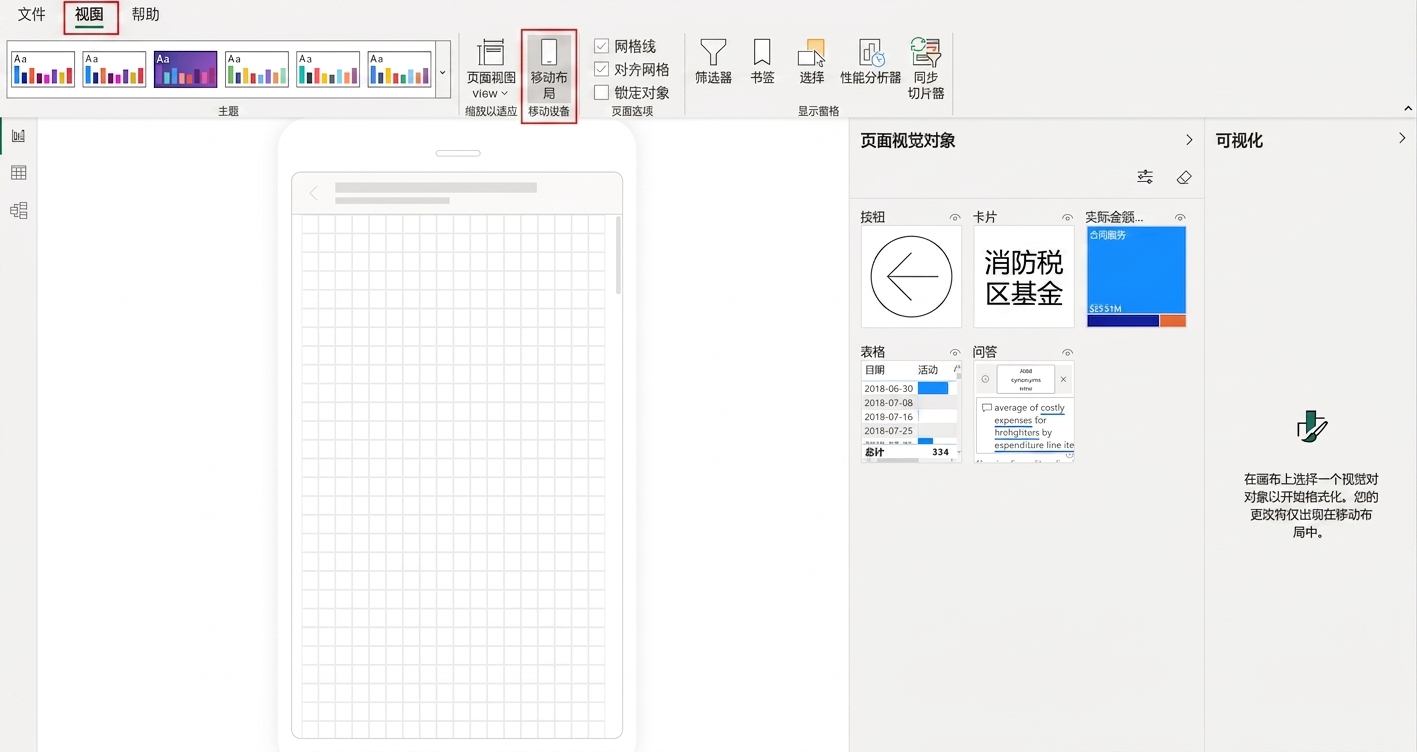Select the 问答 Q&A visual thumbnail

click(x=1024, y=411)
